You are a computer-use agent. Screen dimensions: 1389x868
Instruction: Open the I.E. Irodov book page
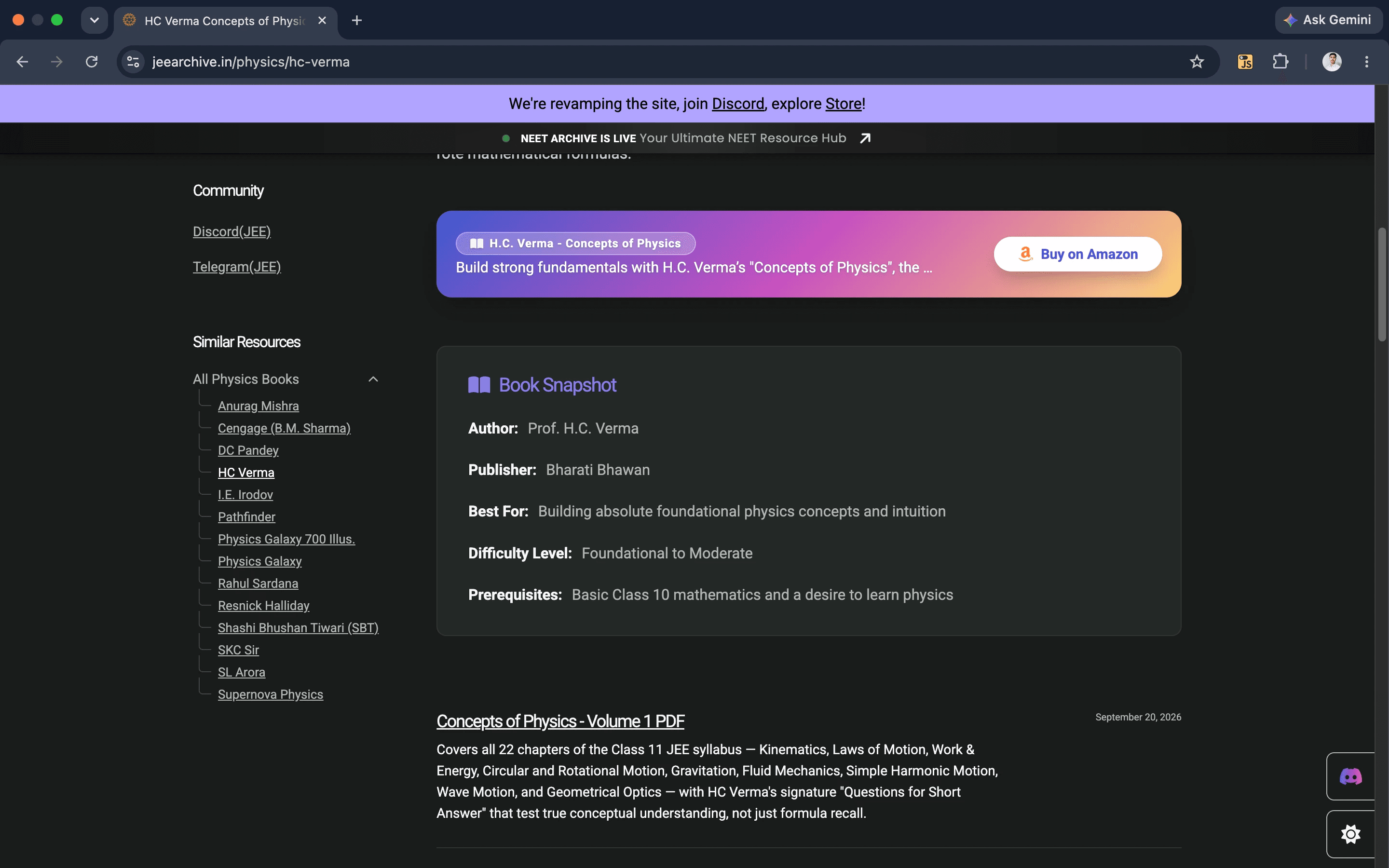click(245, 495)
